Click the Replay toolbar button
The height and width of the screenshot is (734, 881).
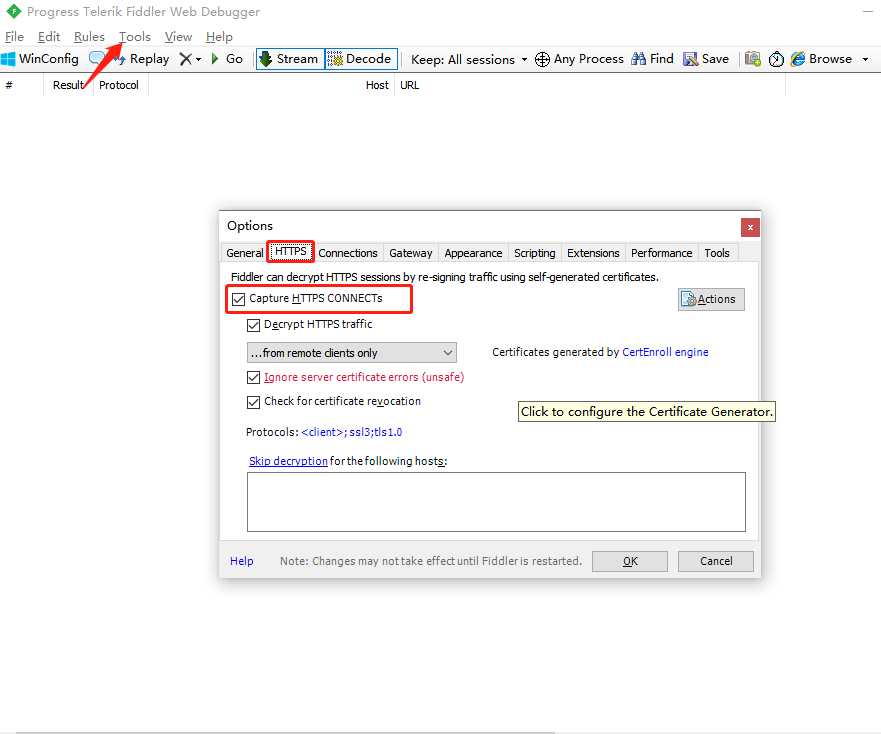(143, 59)
